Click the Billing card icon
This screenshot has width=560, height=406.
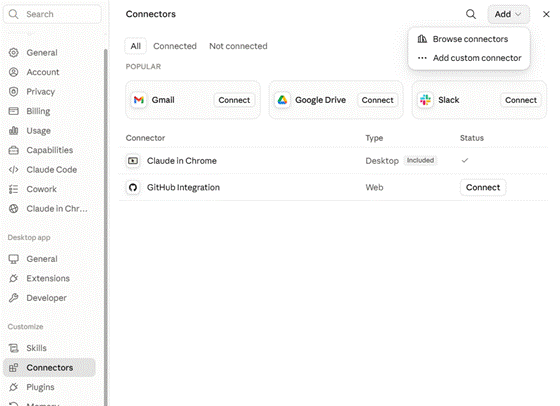click(x=14, y=111)
